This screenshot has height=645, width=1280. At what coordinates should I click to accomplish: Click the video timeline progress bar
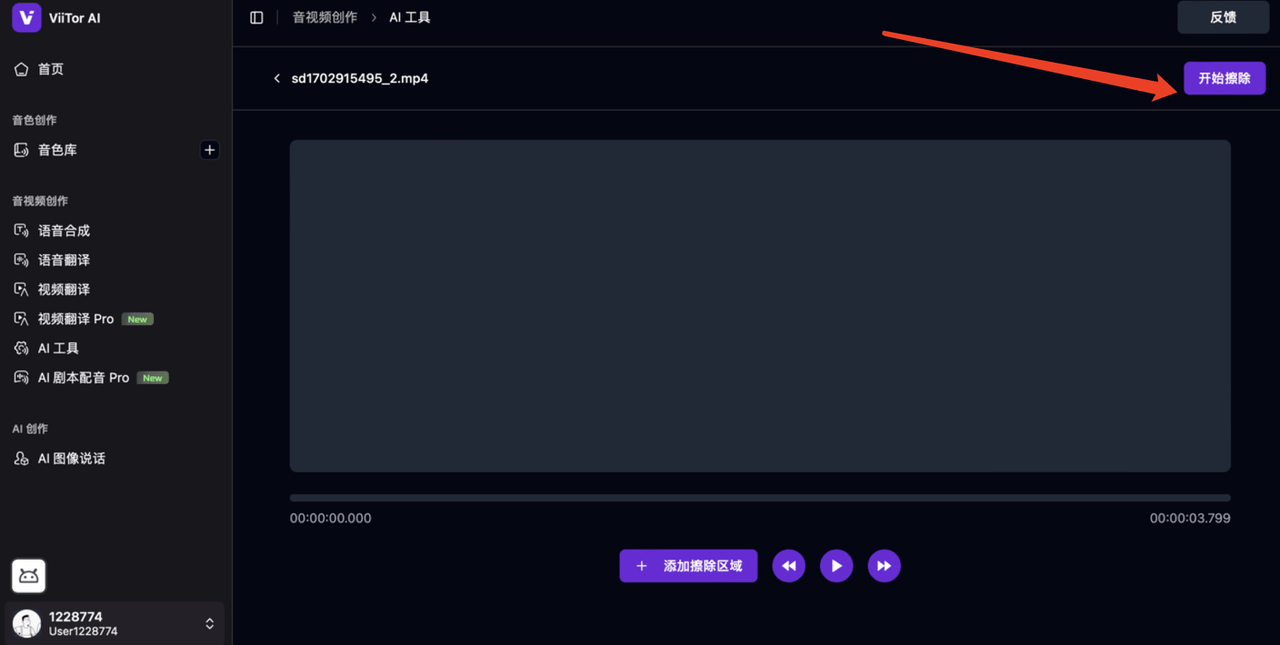point(760,498)
